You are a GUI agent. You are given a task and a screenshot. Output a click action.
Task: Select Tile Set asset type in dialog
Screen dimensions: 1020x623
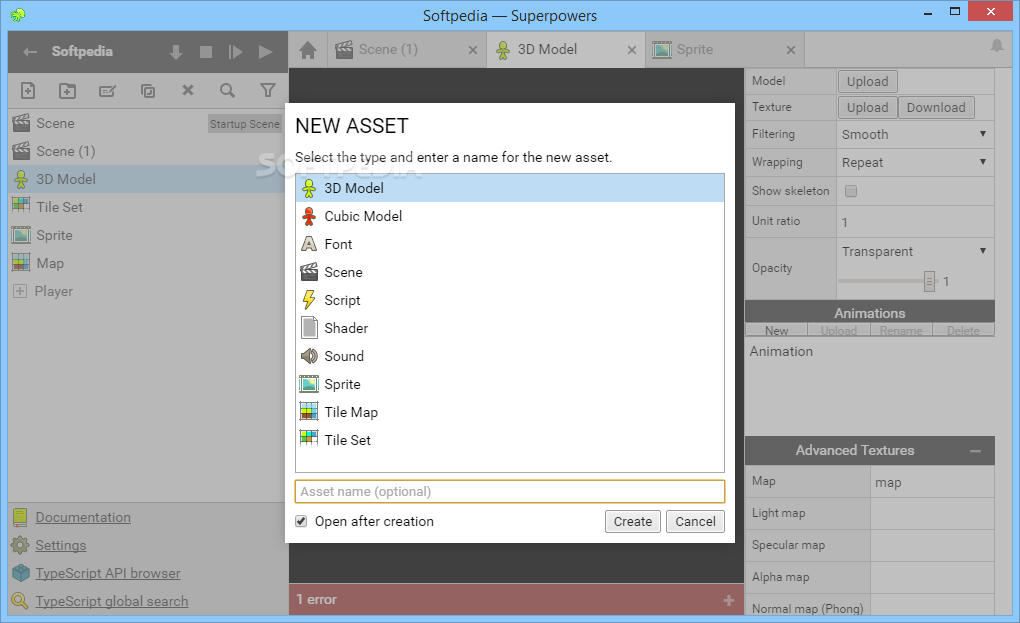pyautogui.click(x=510, y=440)
